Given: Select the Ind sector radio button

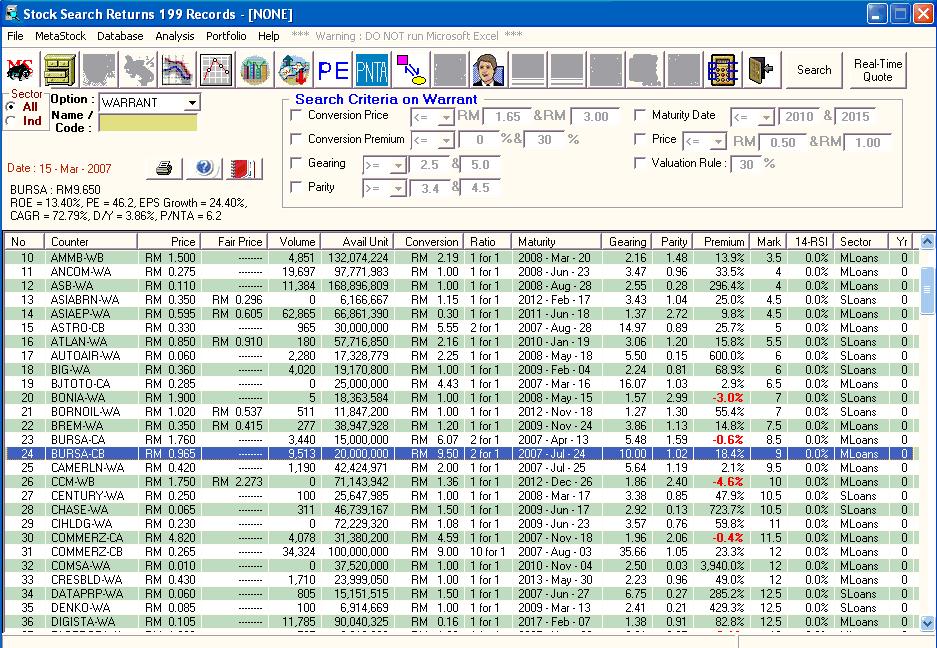Looking at the screenshot, I should pyautogui.click(x=11, y=122).
